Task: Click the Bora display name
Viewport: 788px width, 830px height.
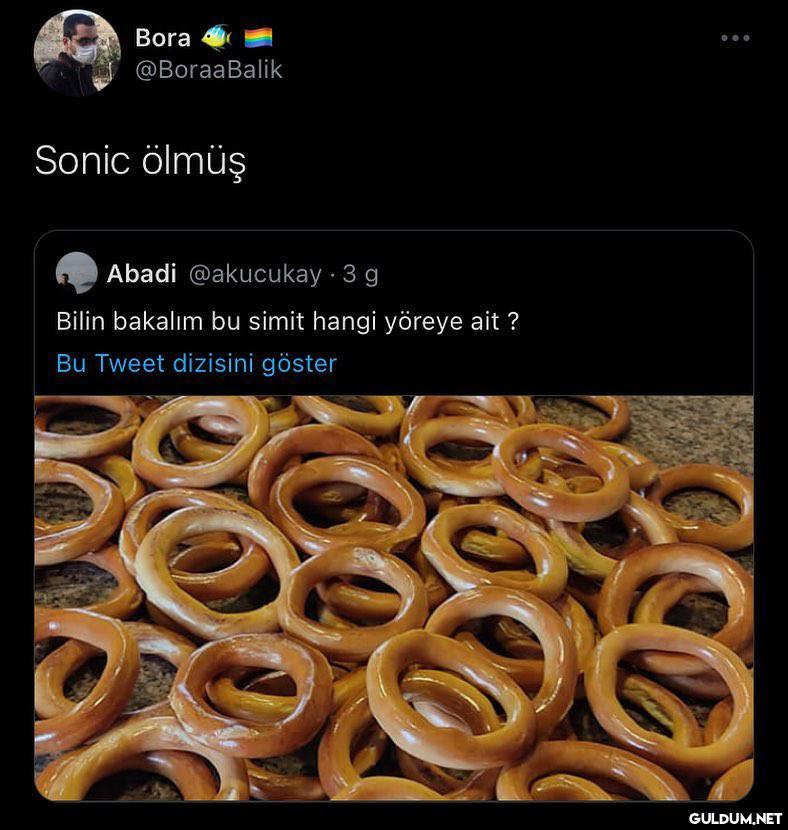Action: click(x=162, y=38)
